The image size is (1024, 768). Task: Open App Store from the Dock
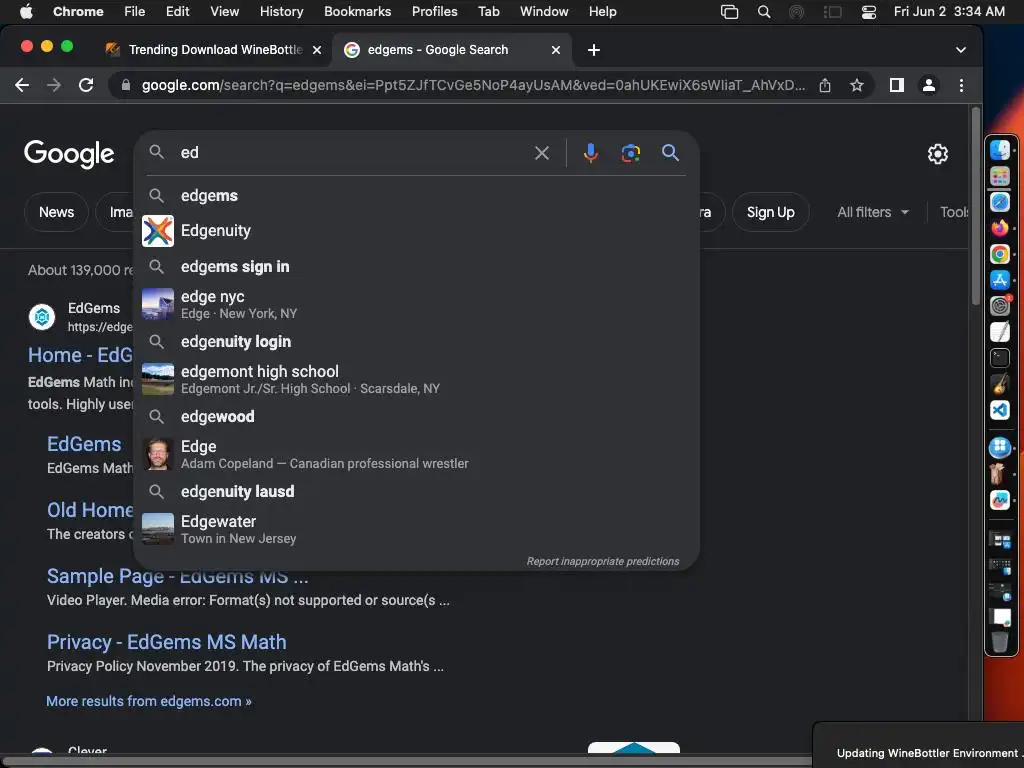point(1000,280)
